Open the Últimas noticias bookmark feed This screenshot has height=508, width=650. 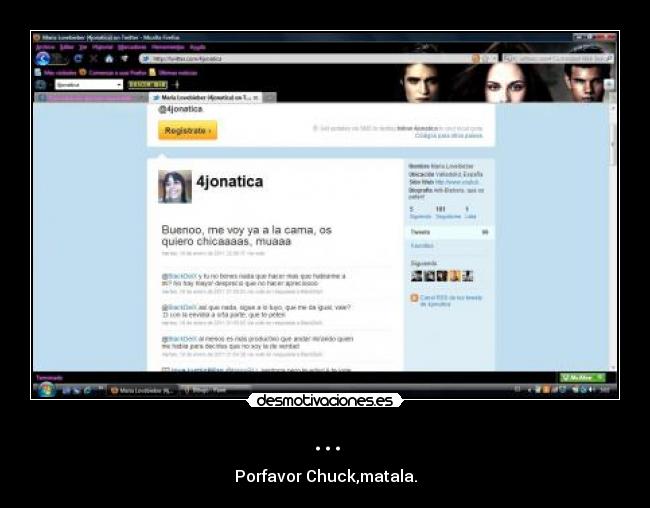point(178,73)
